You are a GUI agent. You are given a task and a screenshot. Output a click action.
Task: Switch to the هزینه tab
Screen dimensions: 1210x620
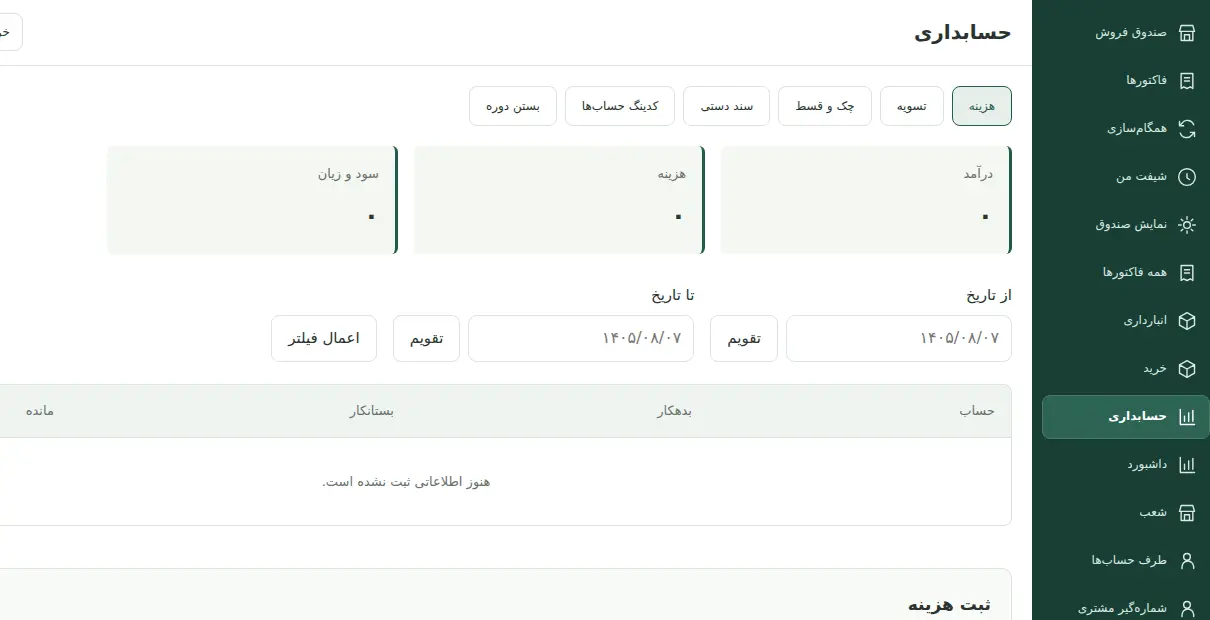pyautogui.click(x=982, y=106)
